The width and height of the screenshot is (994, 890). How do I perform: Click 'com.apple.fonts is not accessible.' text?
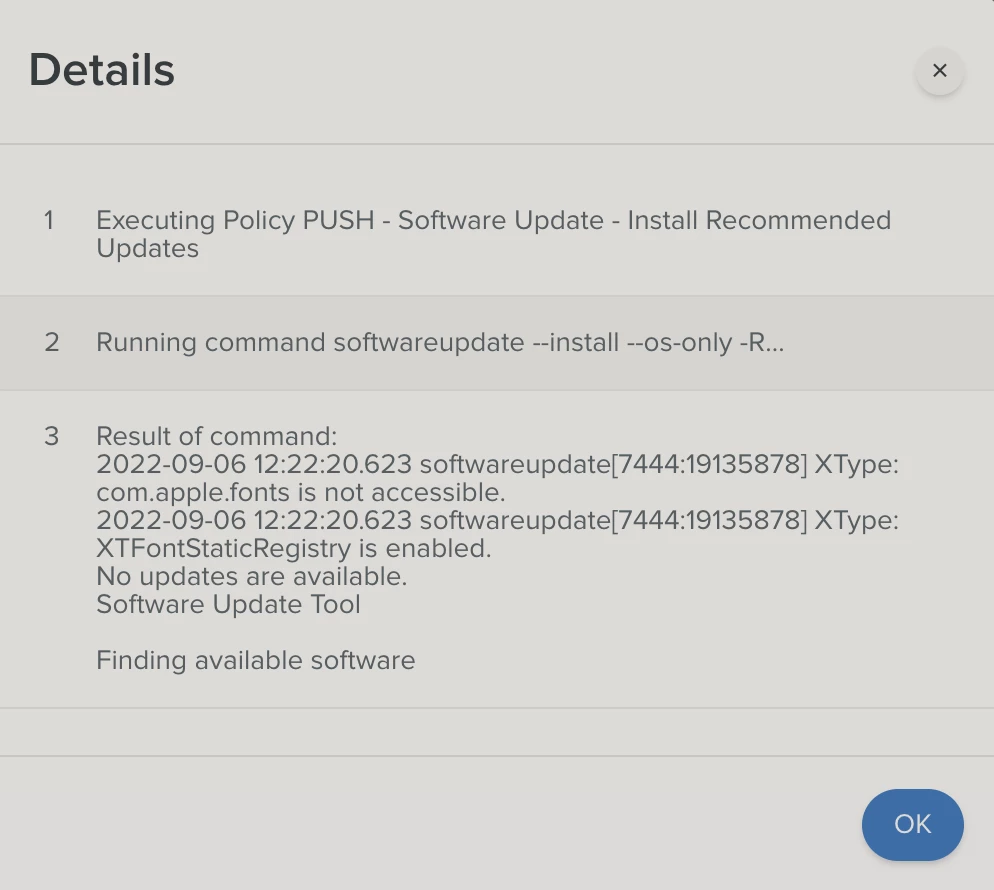[x=300, y=492]
